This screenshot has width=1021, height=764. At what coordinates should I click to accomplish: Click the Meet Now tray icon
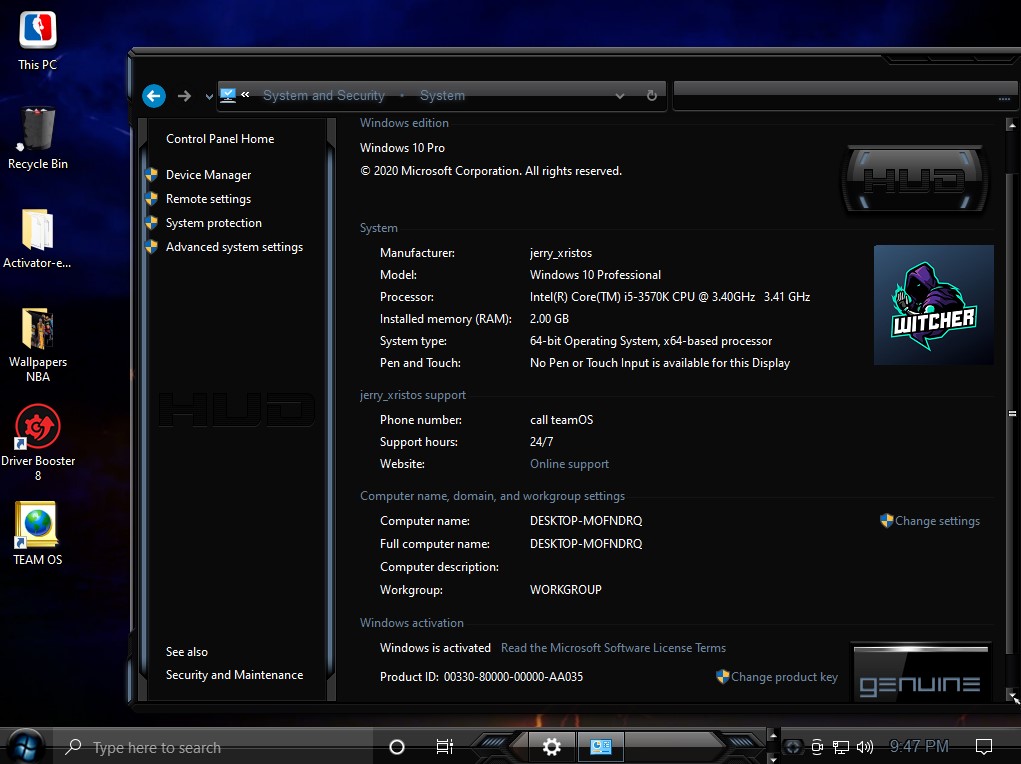click(x=817, y=747)
